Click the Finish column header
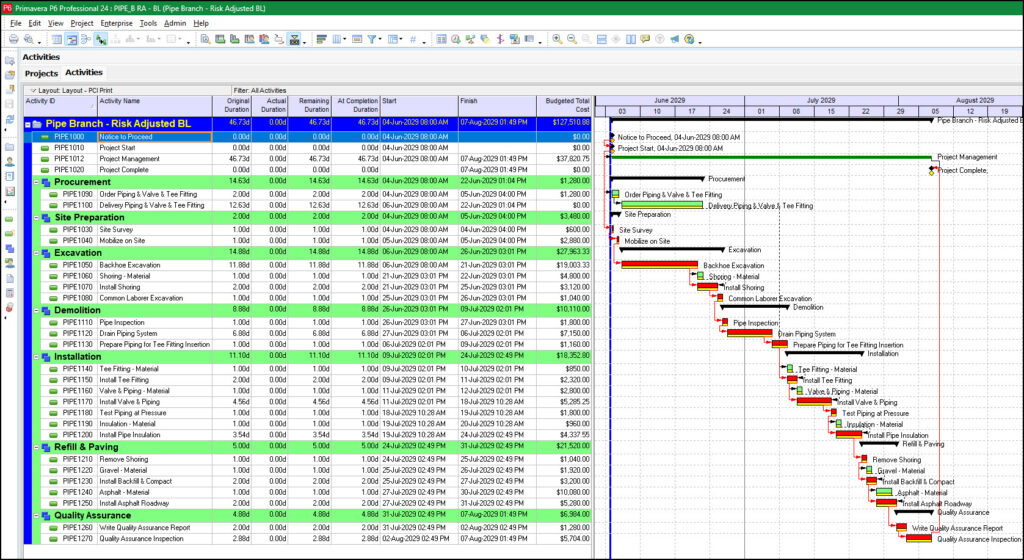1024x560 pixels. 498,106
